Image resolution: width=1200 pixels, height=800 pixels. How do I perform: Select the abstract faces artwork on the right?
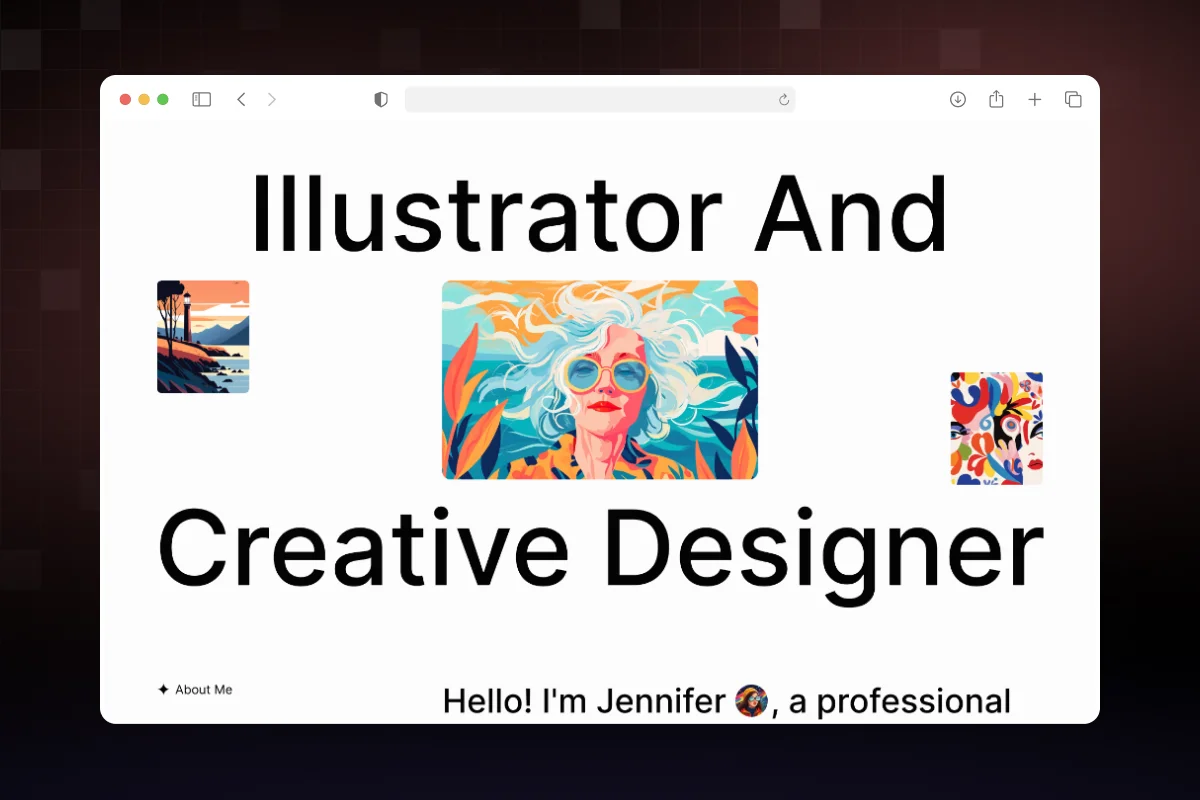coord(996,427)
